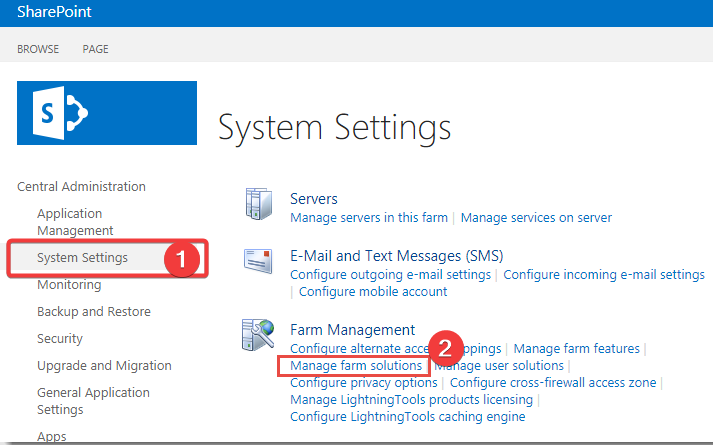Screen dimensions: 713x445
Task: Open the Security navigation item
Action: coord(60,339)
